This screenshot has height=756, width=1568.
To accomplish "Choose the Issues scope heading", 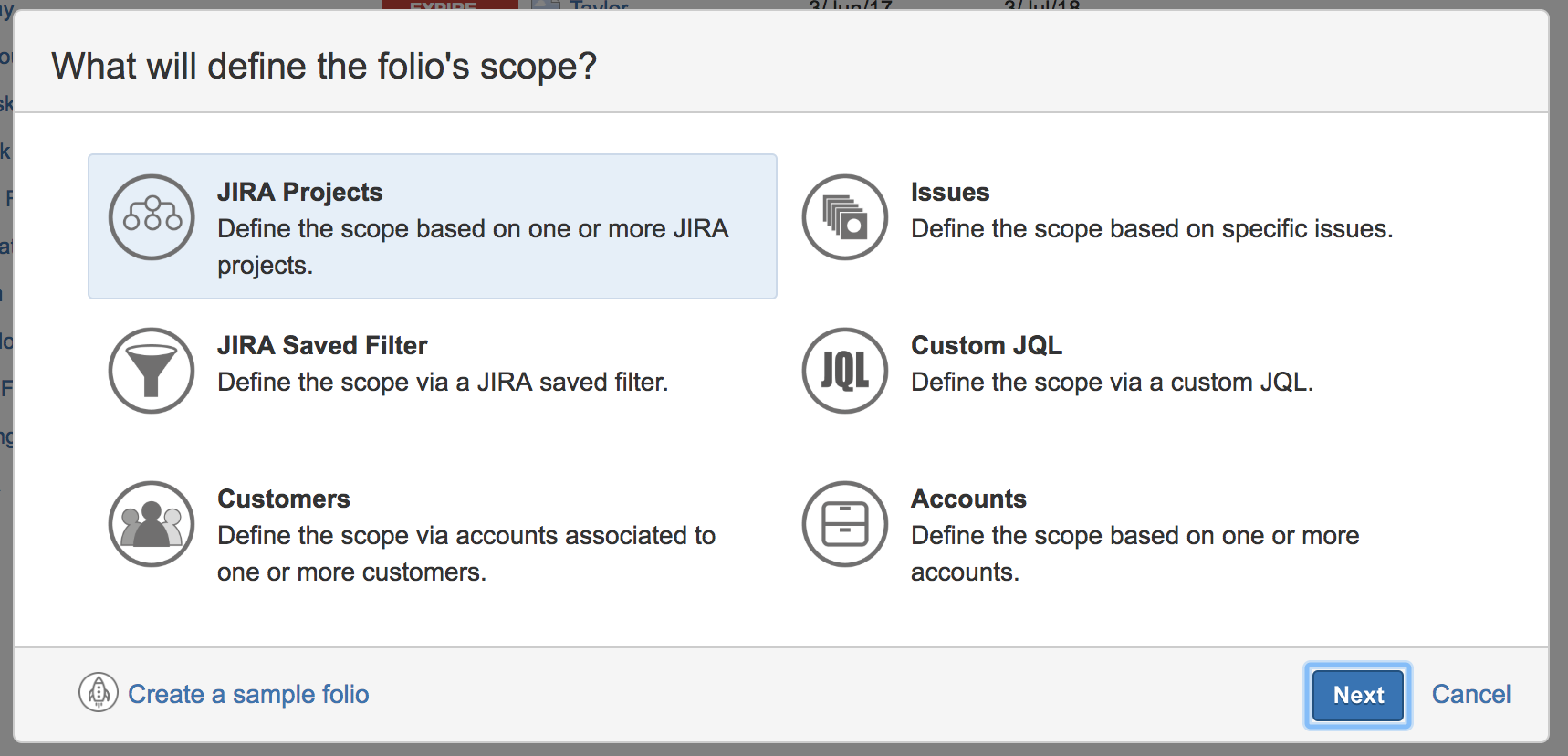I will pyautogui.click(x=950, y=192).
